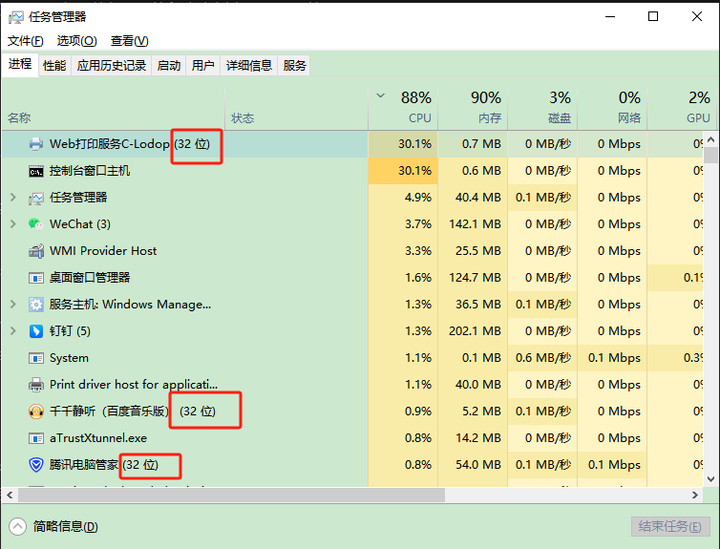
Task: Click the aTrustXtunnel.exe process icon
Action: (x=36, y=438)
